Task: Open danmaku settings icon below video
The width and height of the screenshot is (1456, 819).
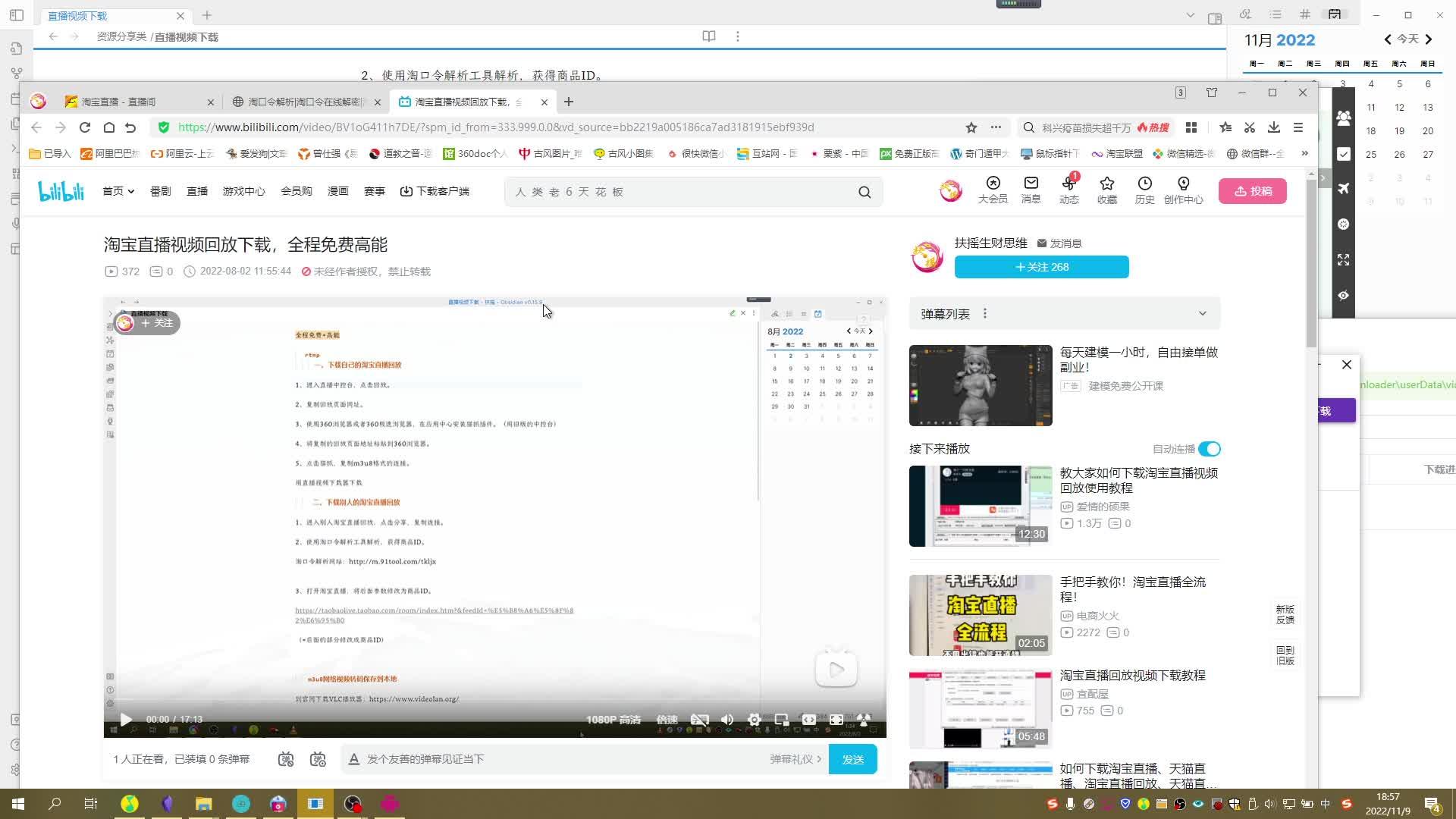Action: tap(318, 759)
